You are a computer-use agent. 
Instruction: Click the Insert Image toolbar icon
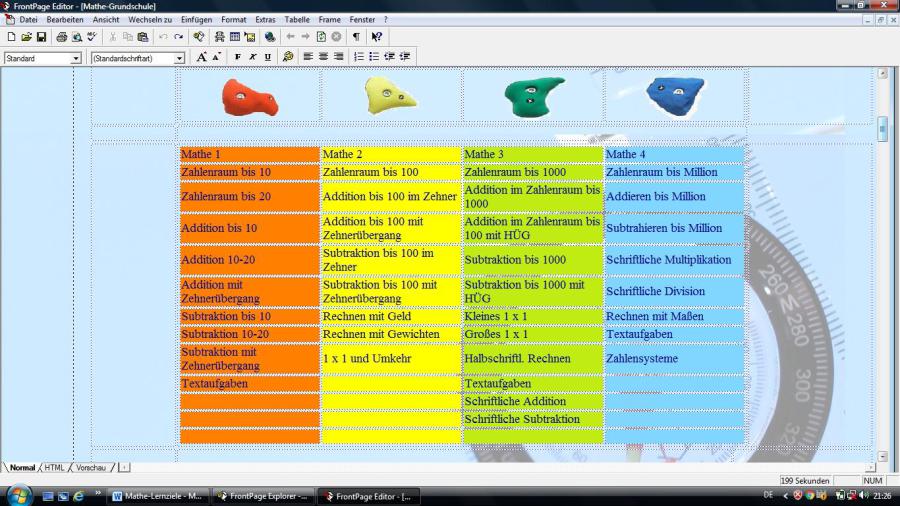(249, 37)
